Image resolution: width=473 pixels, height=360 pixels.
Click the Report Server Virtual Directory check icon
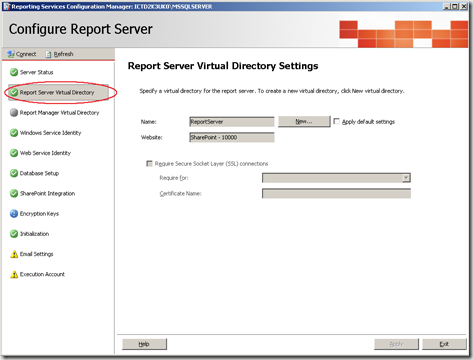[x=14, y=92]
